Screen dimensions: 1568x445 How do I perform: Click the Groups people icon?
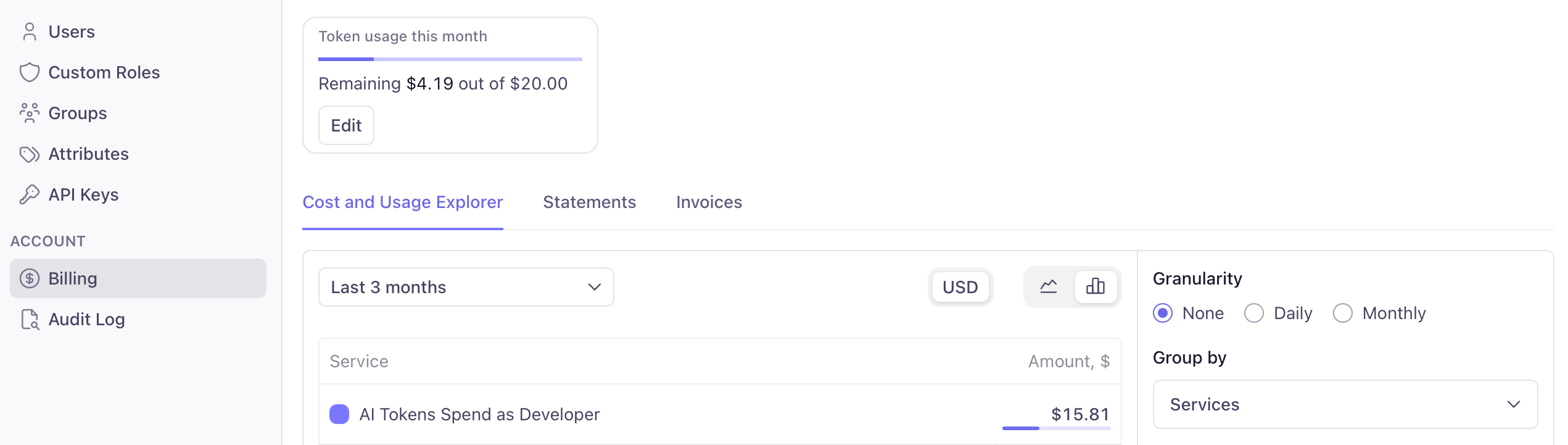pos(29,113)
